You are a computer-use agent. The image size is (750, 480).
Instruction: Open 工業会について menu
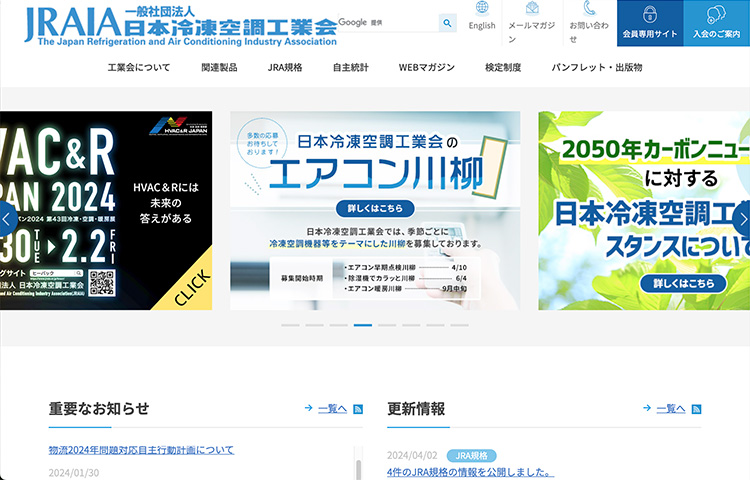[139, 67]
